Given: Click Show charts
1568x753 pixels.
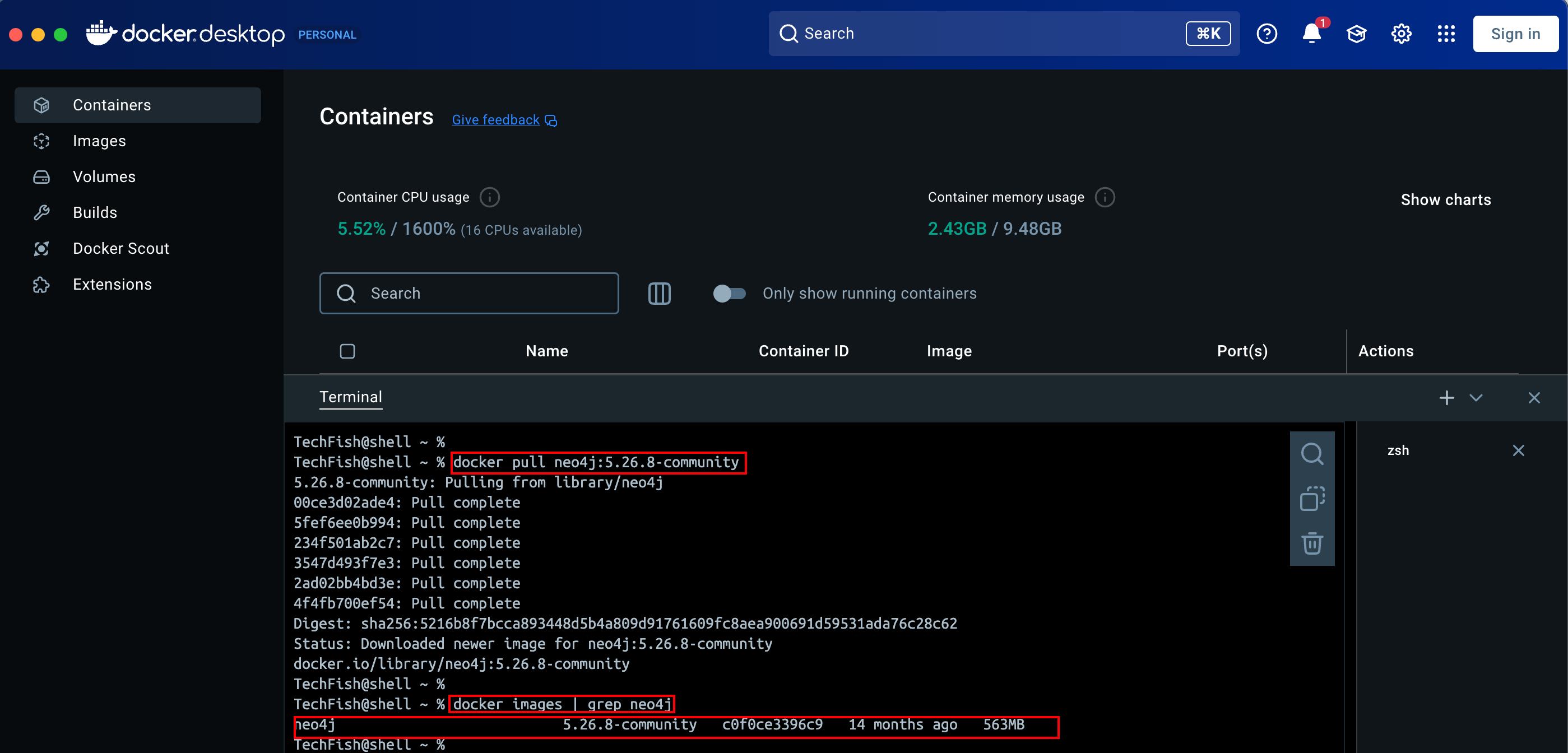Looking at the screenshot, I should pyautogui.click(x=1446, y=199).
